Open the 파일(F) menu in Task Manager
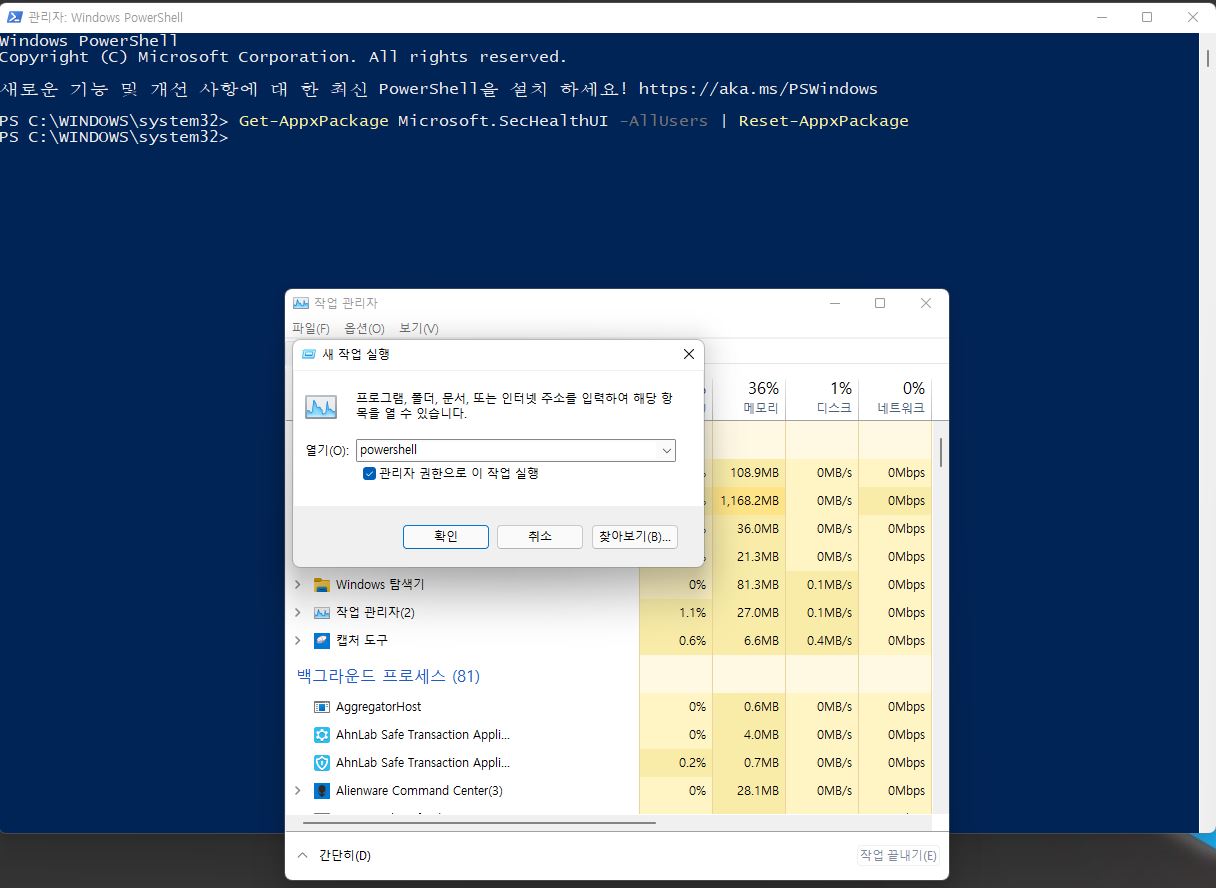1216x888 pixels. 311,329
